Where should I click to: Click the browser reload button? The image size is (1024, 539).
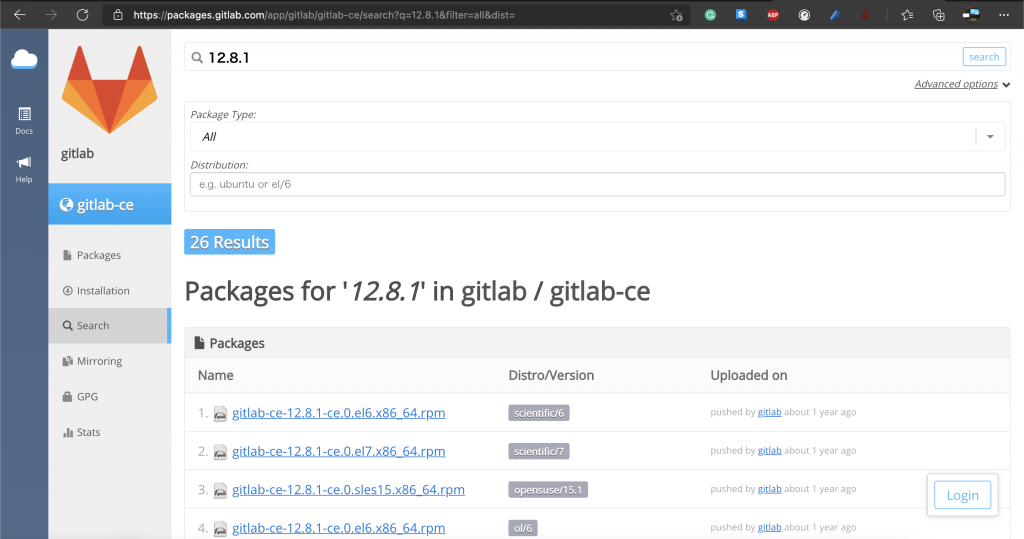83,15
